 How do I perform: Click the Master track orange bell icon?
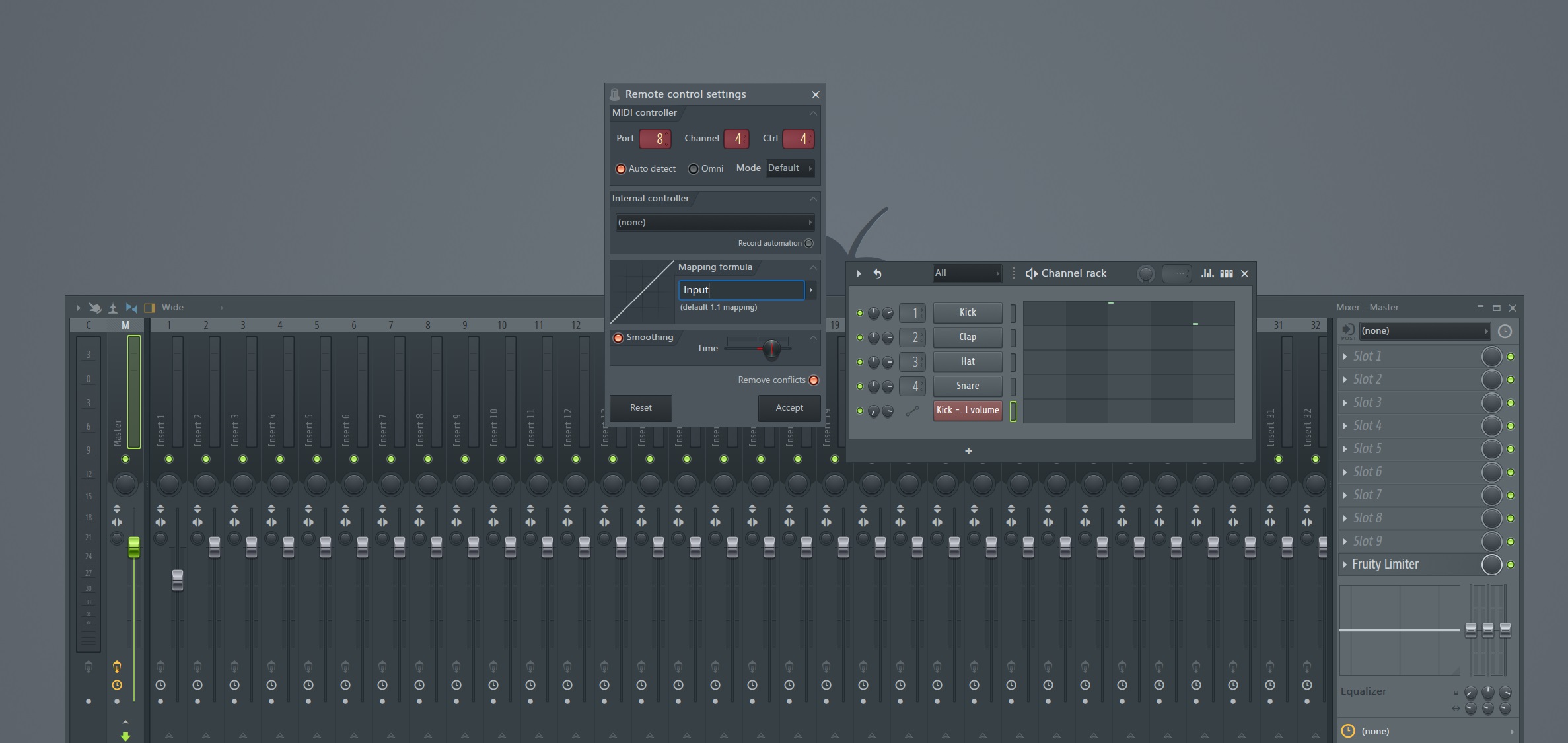pos(117,667)
